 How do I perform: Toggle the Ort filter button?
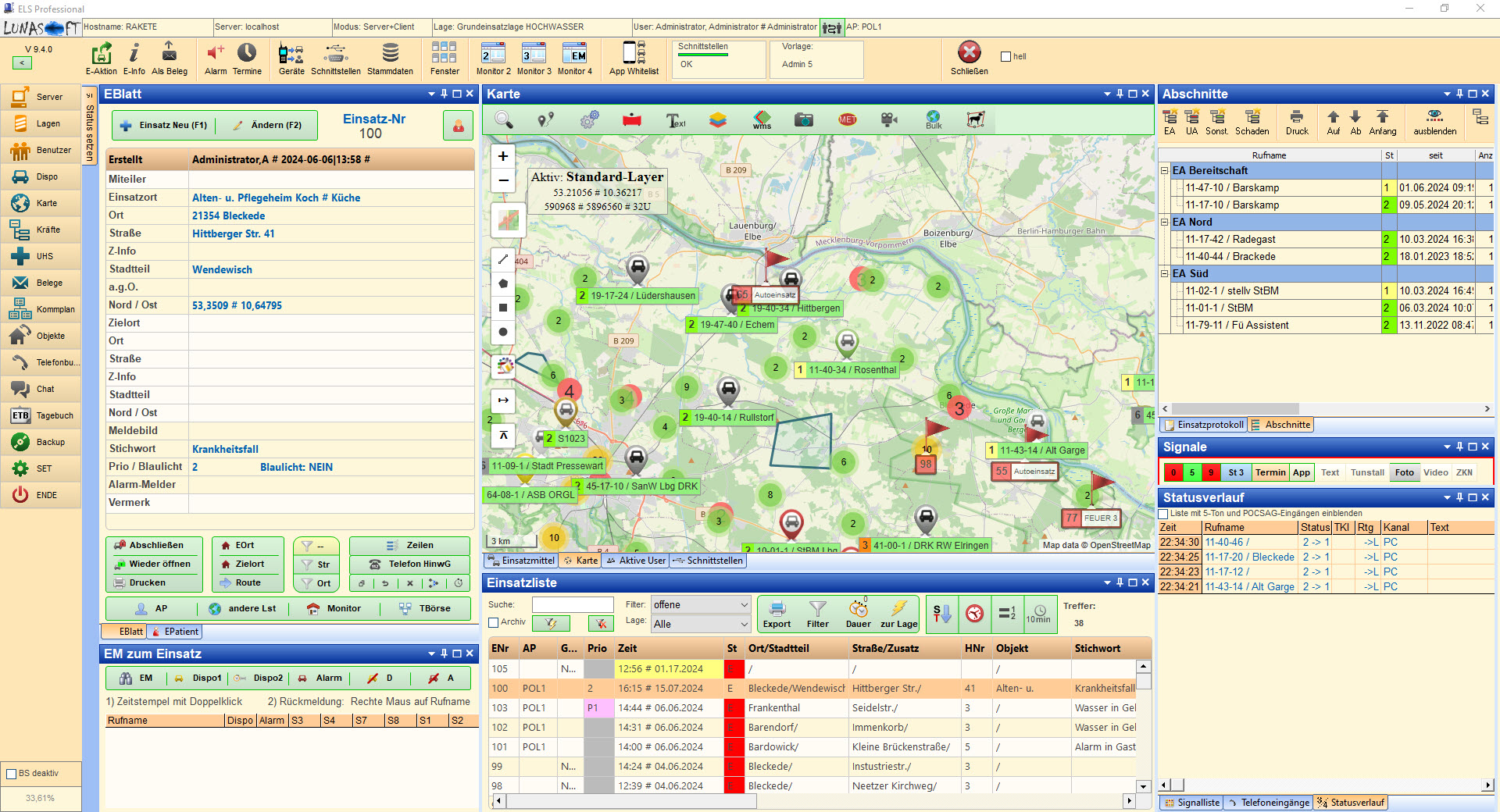click(x=315, y=582)
